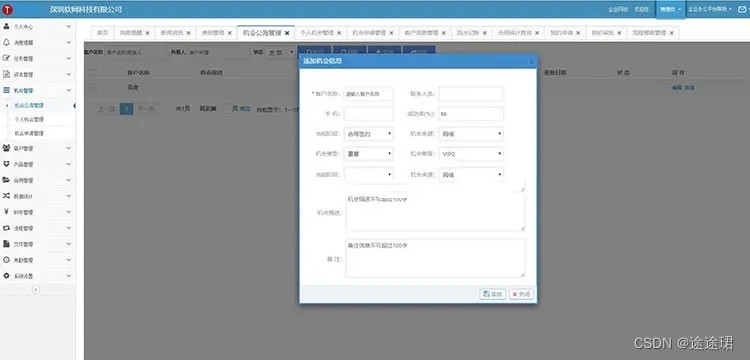The width and height of the screenshot is (750, 360).
Task: Click the group icon for 客户管理
Action: point(6,148)
